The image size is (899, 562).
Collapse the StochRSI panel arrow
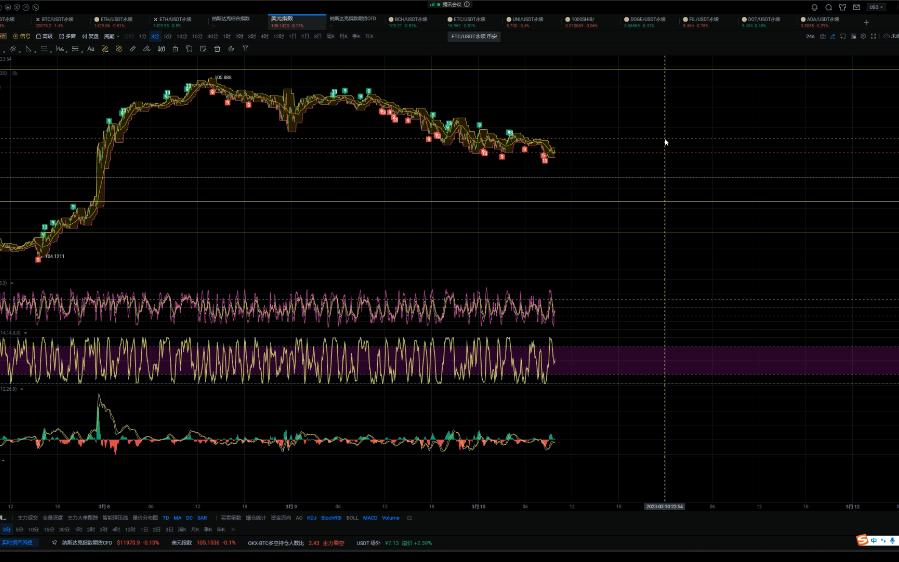[25, 333]
